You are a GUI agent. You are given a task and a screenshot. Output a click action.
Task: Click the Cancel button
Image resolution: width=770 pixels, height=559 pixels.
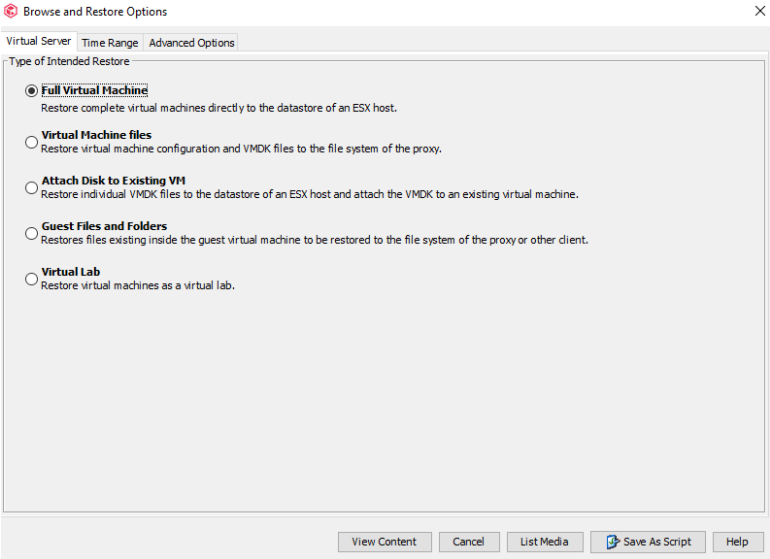[468, 542]
